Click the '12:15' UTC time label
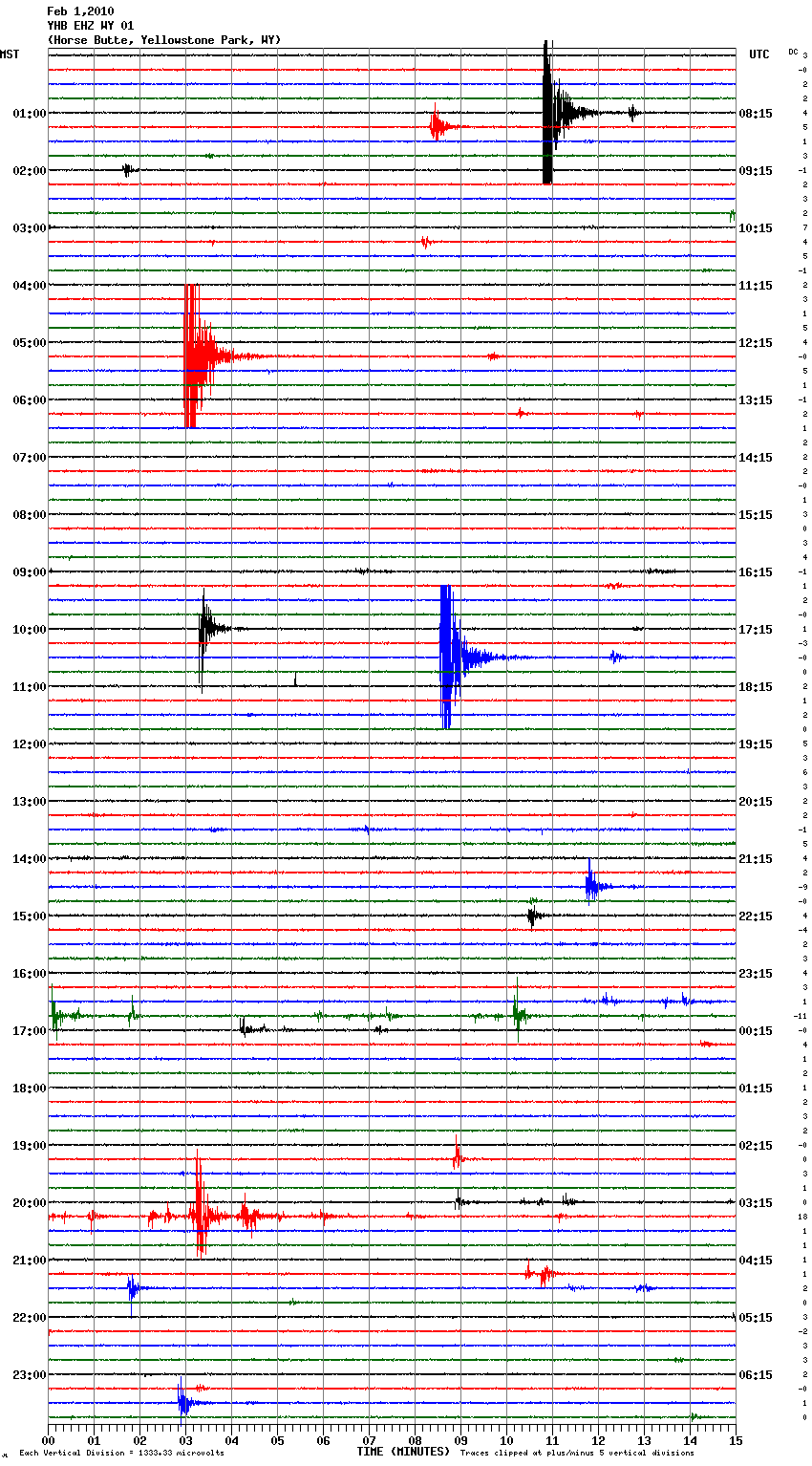This screenshot has height=1466, width=812. click(756, 343)
